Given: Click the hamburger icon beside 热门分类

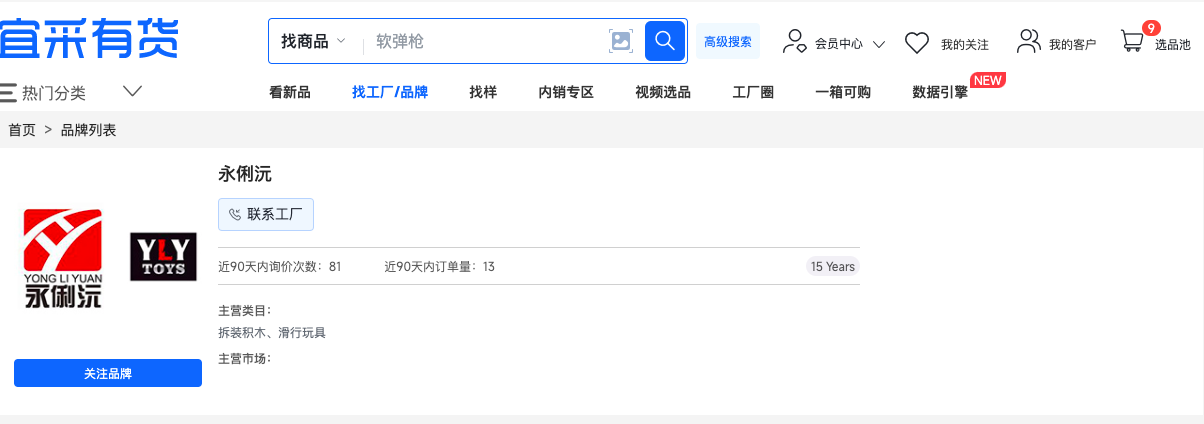Looking at the screenshot, I should click(8, 93).
